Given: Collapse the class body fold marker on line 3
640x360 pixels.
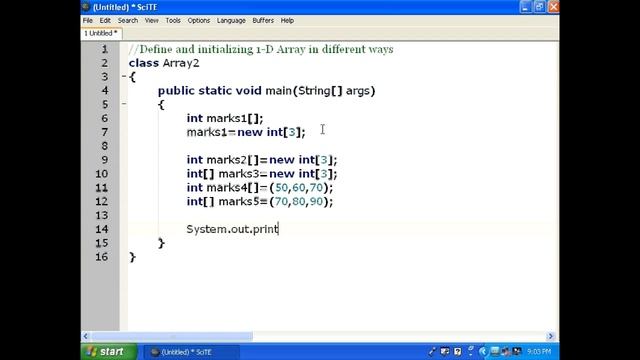Looking at the screenshot, I should (124, 76).
